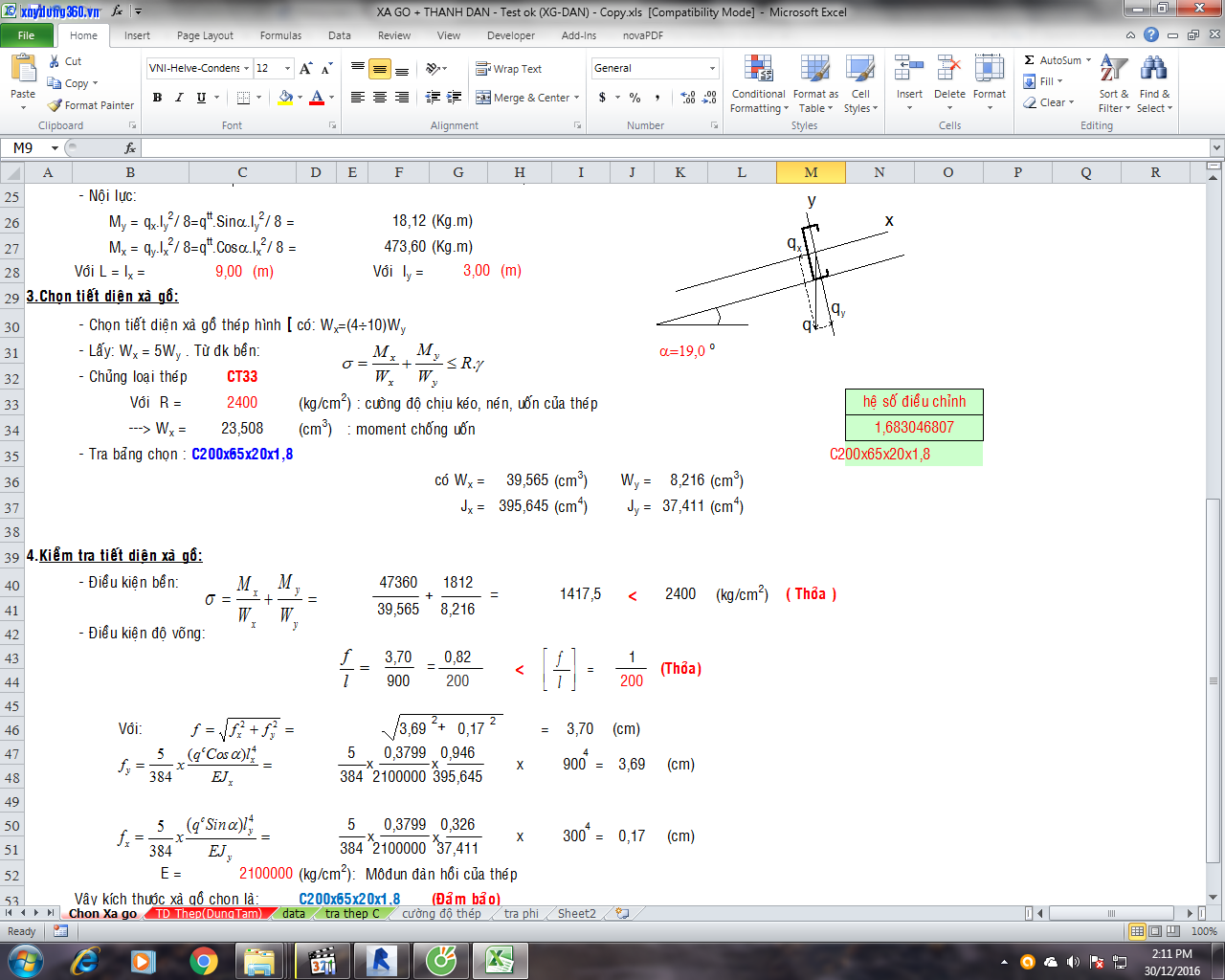Open Conditional Formatting icon menu
Image resolution: width=1225 pixels, height=980 pixels.
tap(758, 70)
